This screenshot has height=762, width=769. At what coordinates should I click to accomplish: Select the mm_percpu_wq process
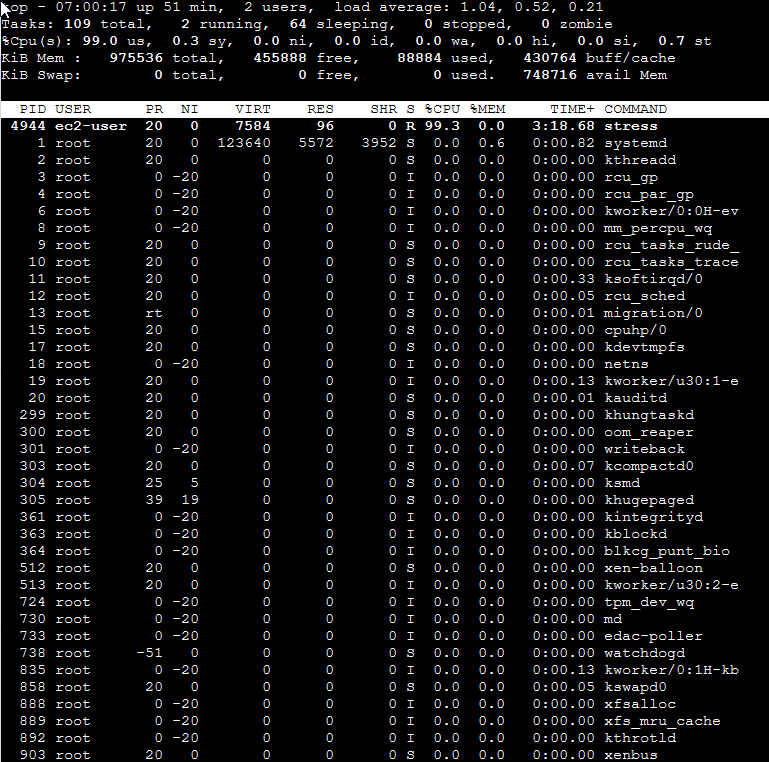658,228
